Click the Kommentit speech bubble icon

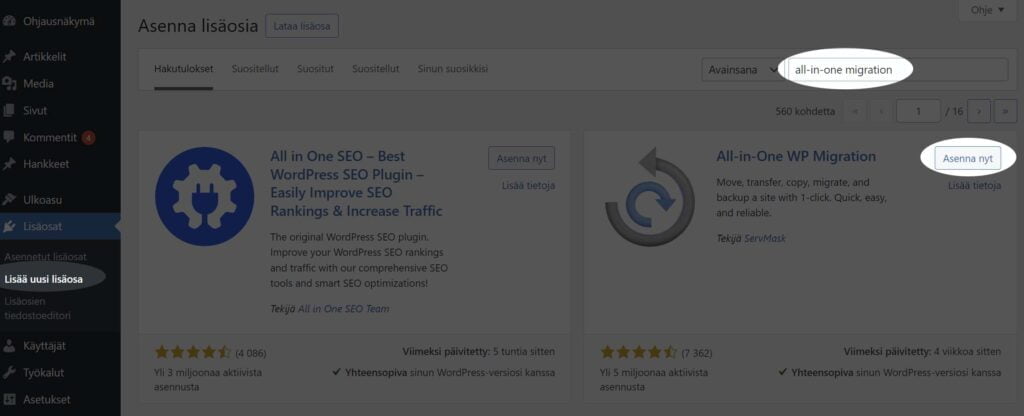(10, 137)
